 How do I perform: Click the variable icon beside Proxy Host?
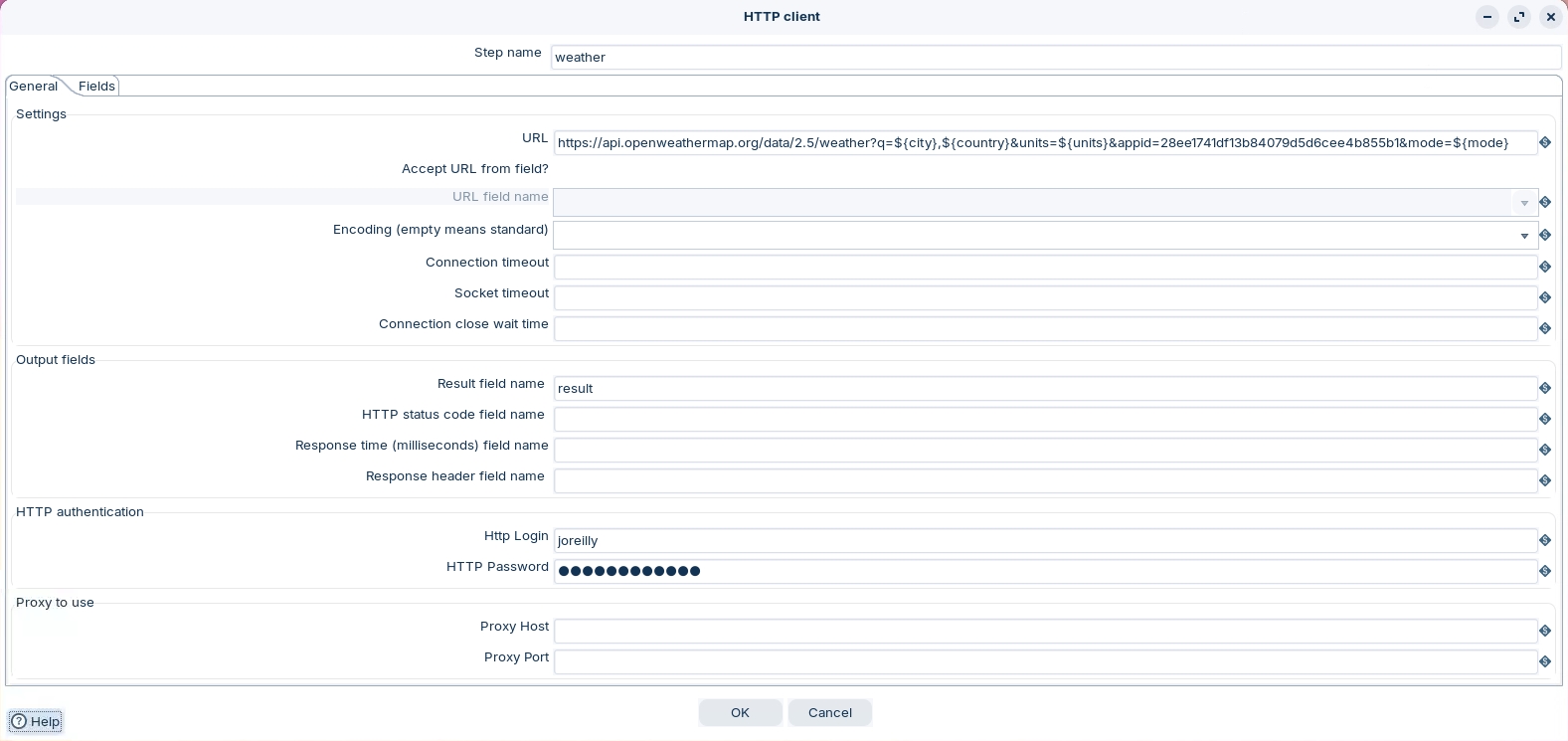[x=1545, y=631]
